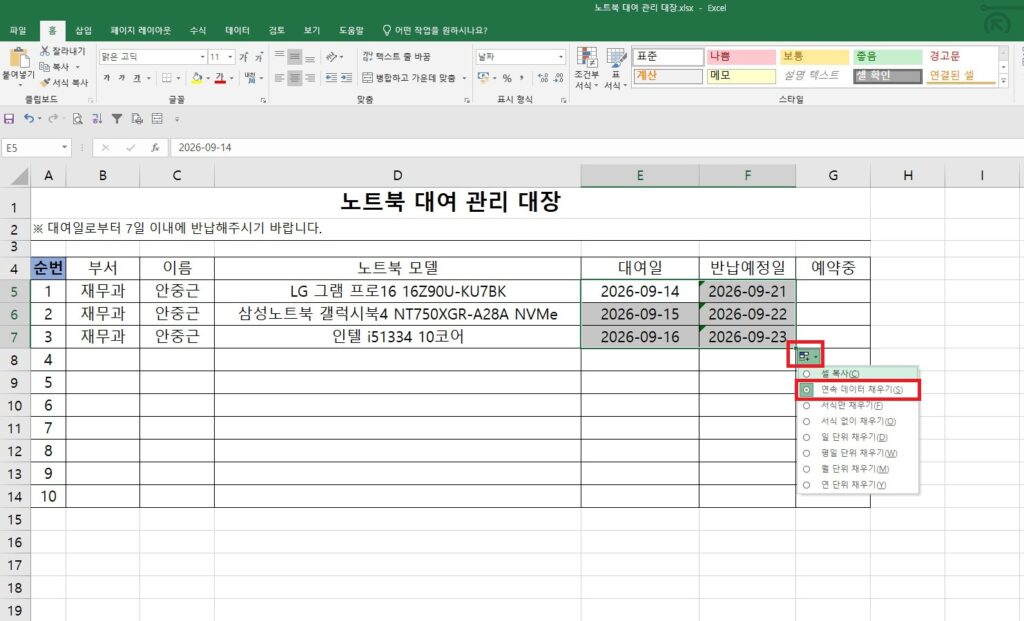Toggle 텍스트 줄 바꿈 wrap text

[x=396, y=57]
